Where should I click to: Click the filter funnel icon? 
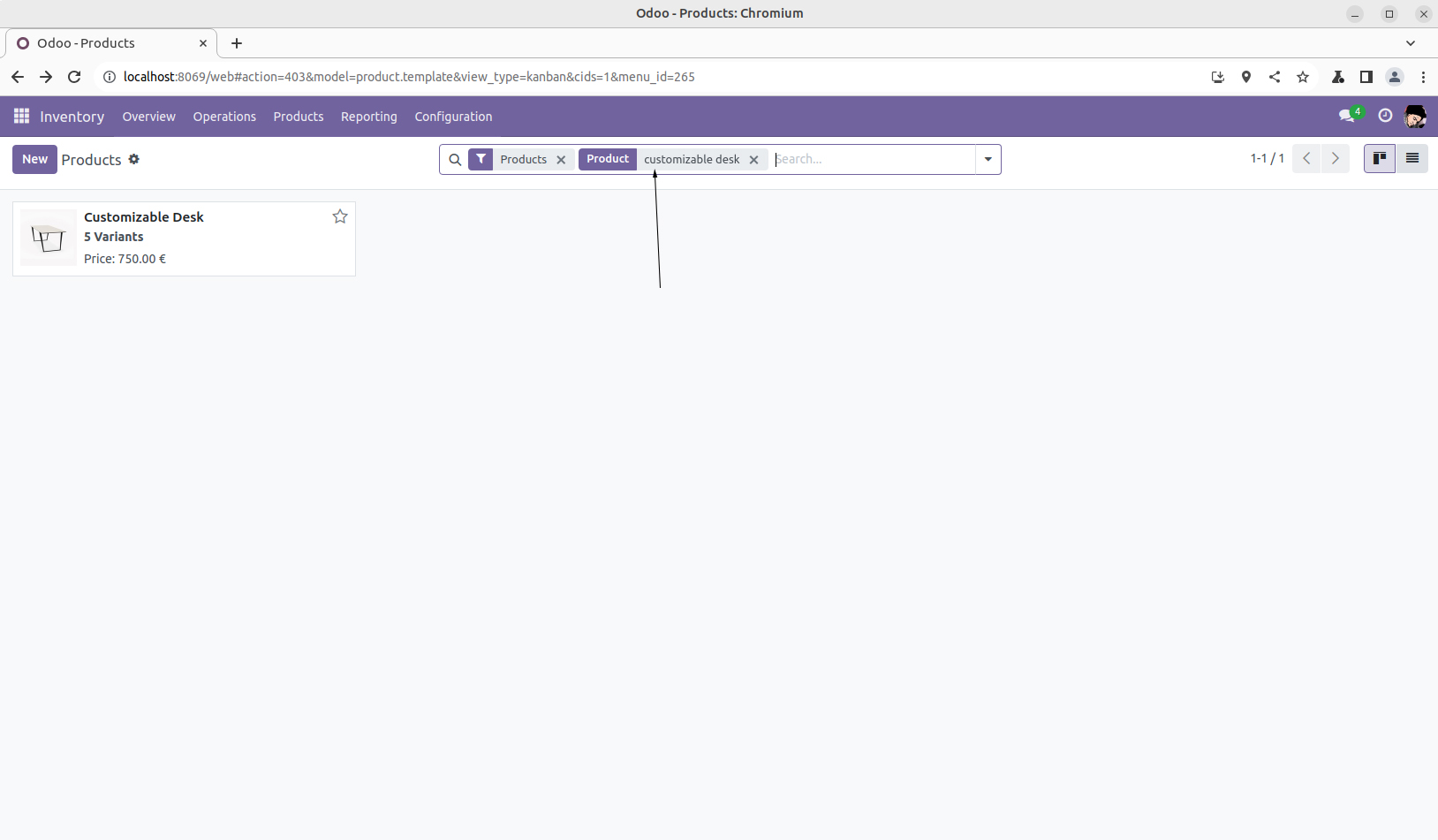481,159
